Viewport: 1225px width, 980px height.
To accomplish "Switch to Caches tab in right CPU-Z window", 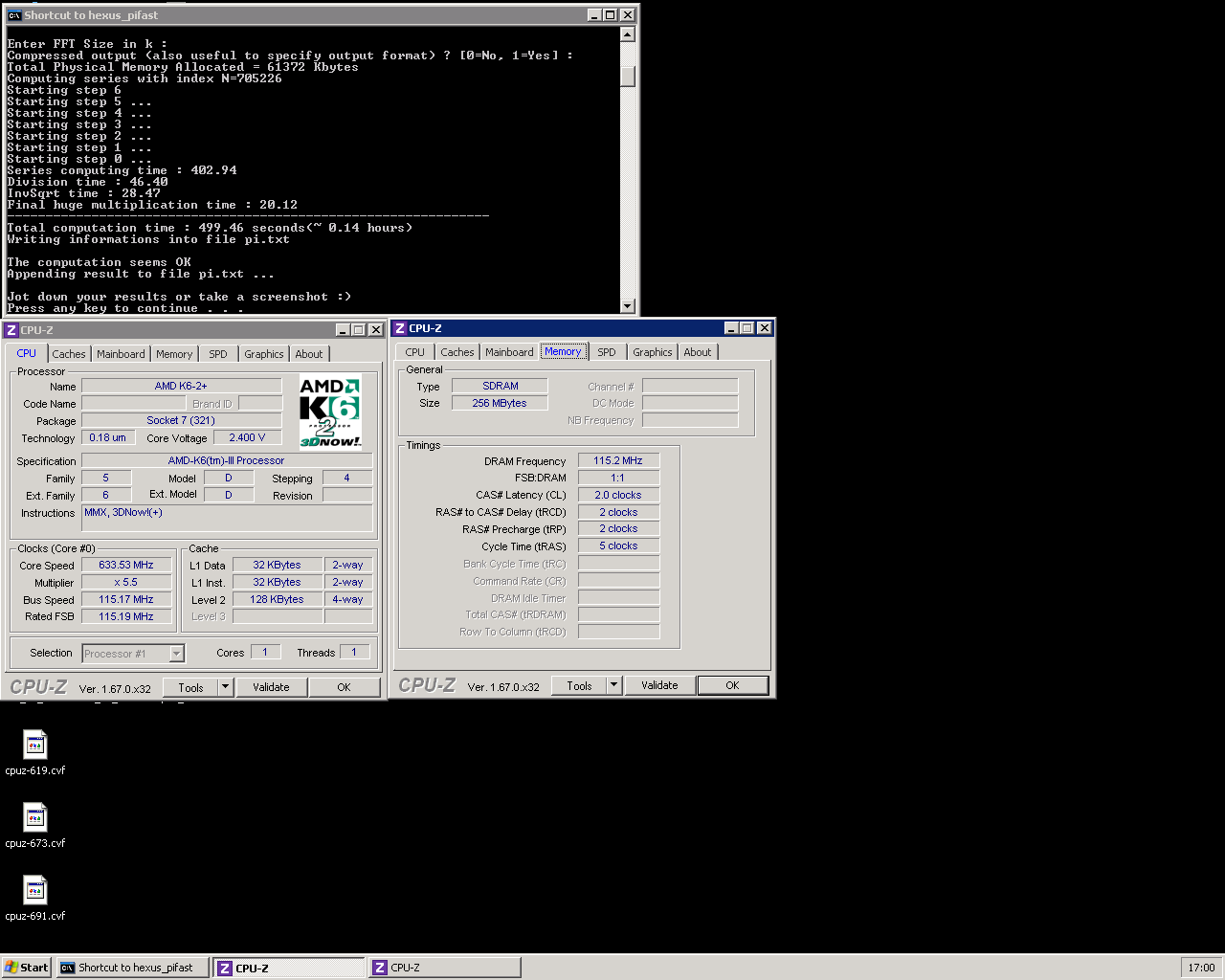I will pyautogui.click(x=457, y=352).
